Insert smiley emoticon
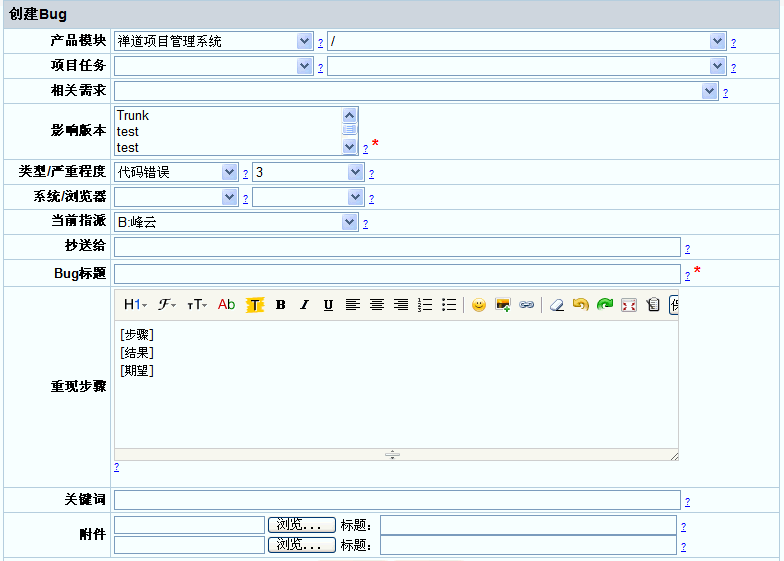Viewport: 784px width, 561px height. [478, 304]
